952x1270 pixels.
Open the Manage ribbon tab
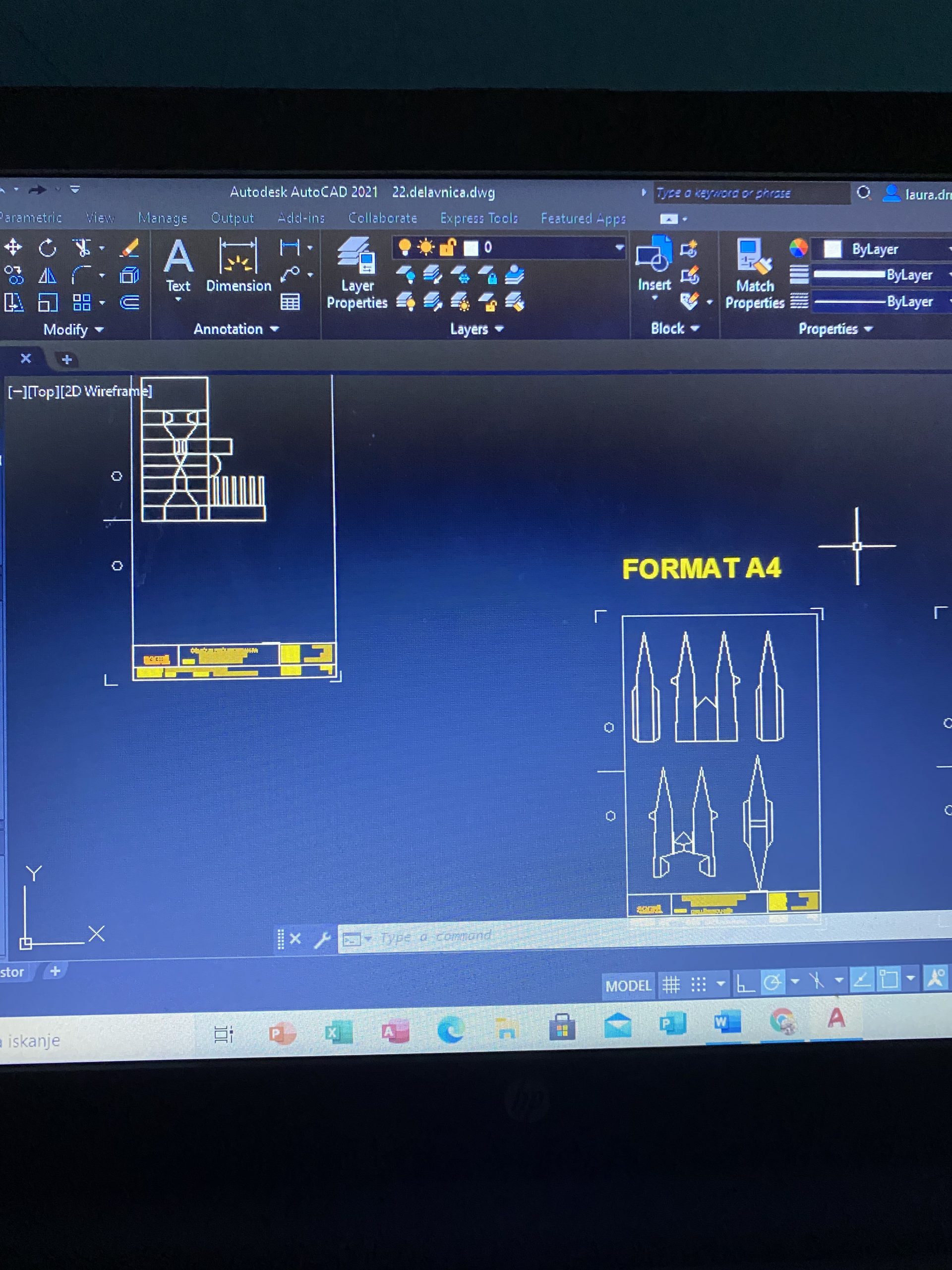pos(163,218)
